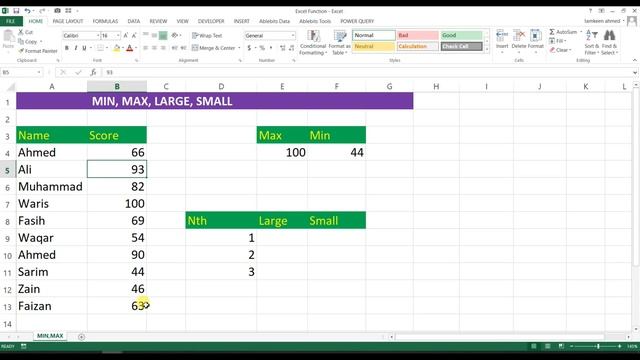This screenshot has width=640, height=360.
Task: Toggle Wrap Text
Action: click(x=207, y=36)
